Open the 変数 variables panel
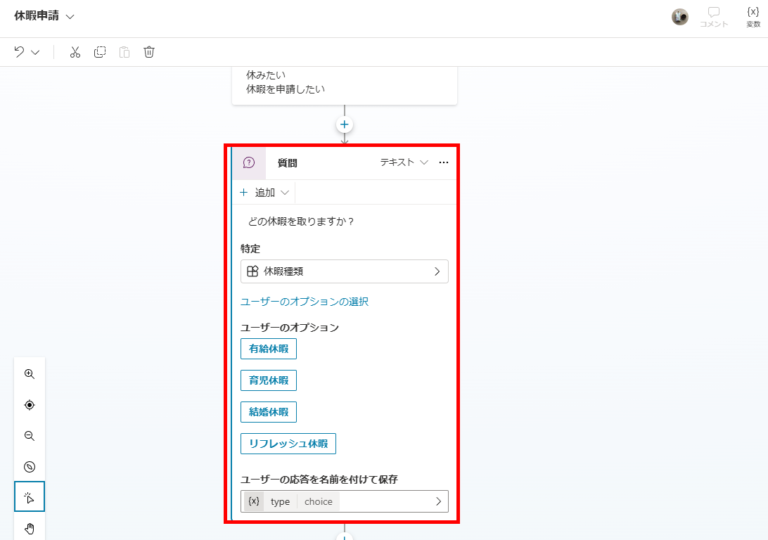 [753, 17]
